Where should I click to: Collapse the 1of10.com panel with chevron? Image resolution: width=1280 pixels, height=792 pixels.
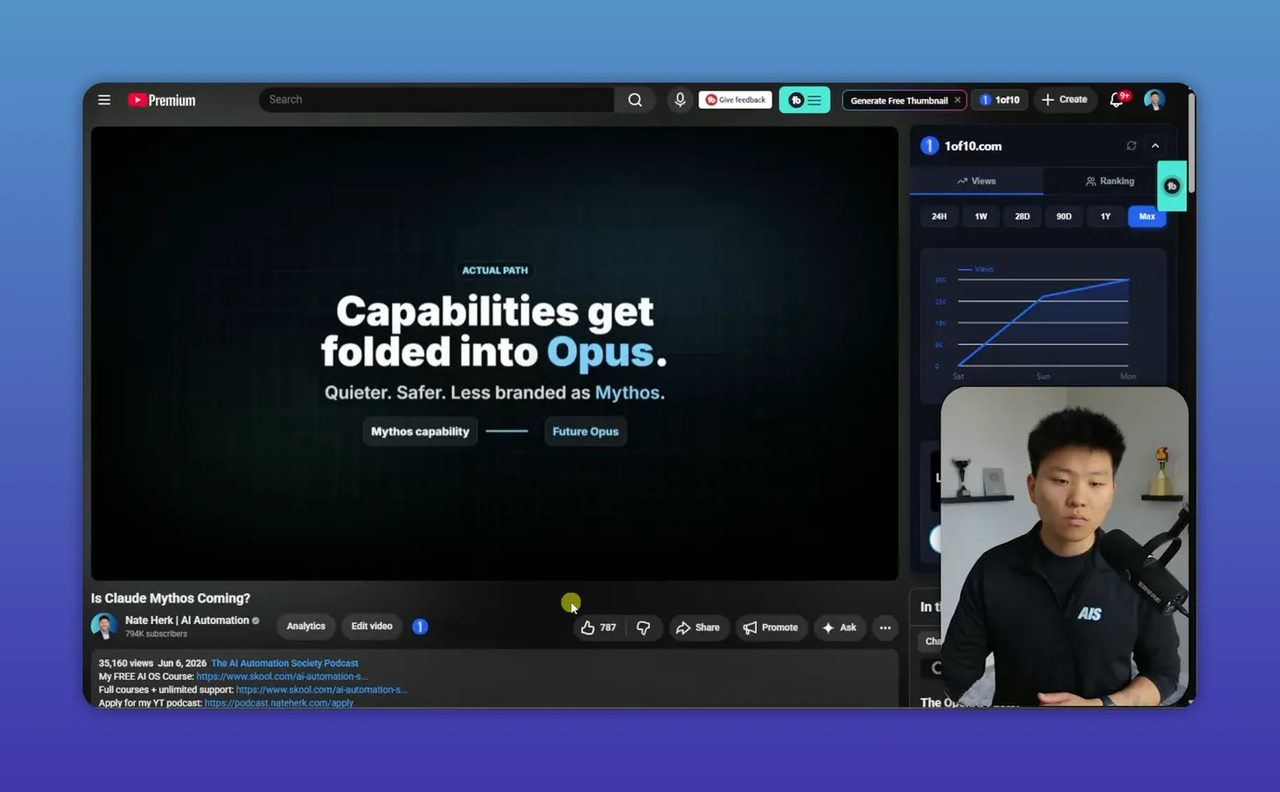(1155, 146)
